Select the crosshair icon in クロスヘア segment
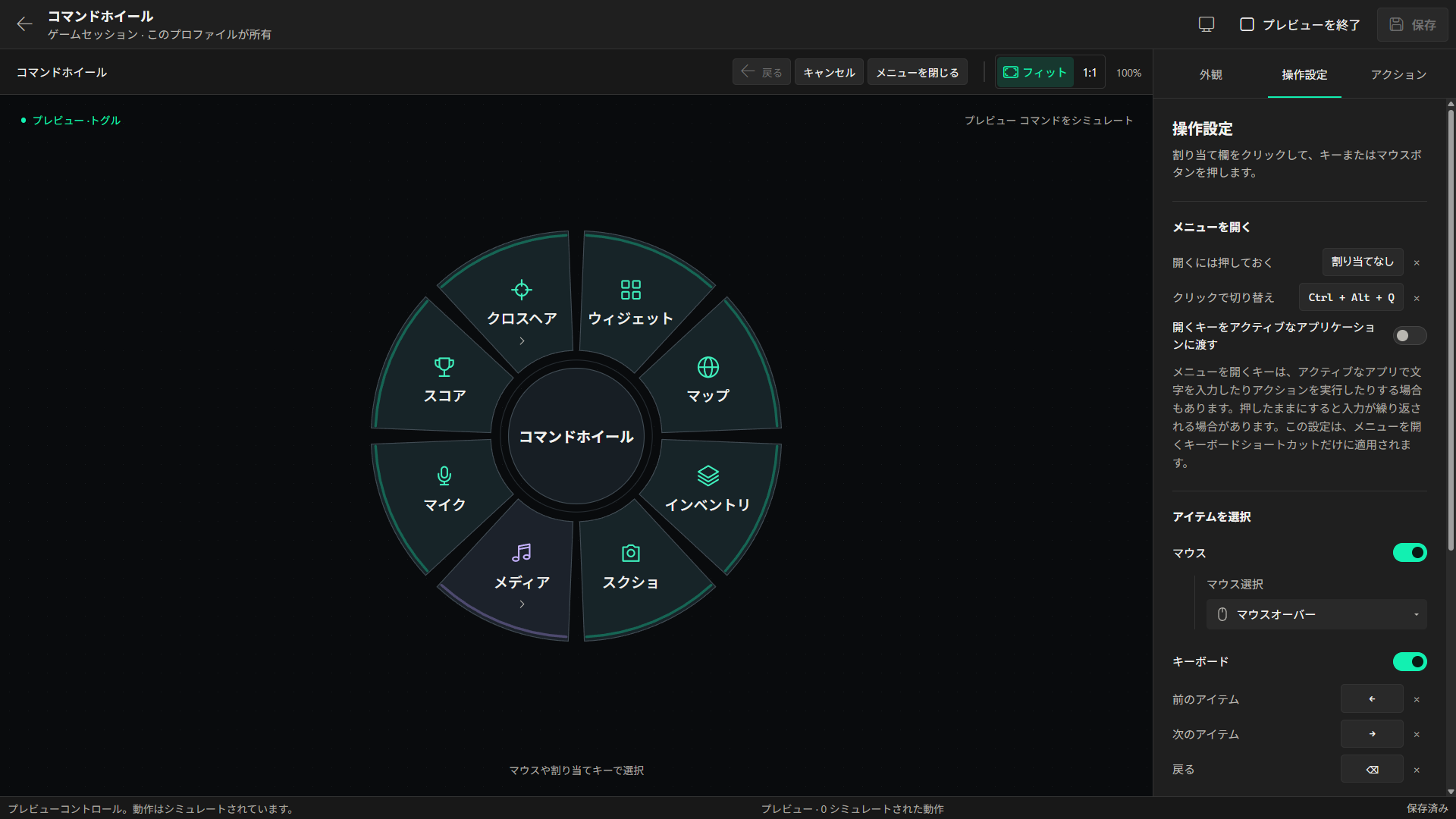Image resolution: width=1456 pixels, height=819 pixels. tap(522, 290)
